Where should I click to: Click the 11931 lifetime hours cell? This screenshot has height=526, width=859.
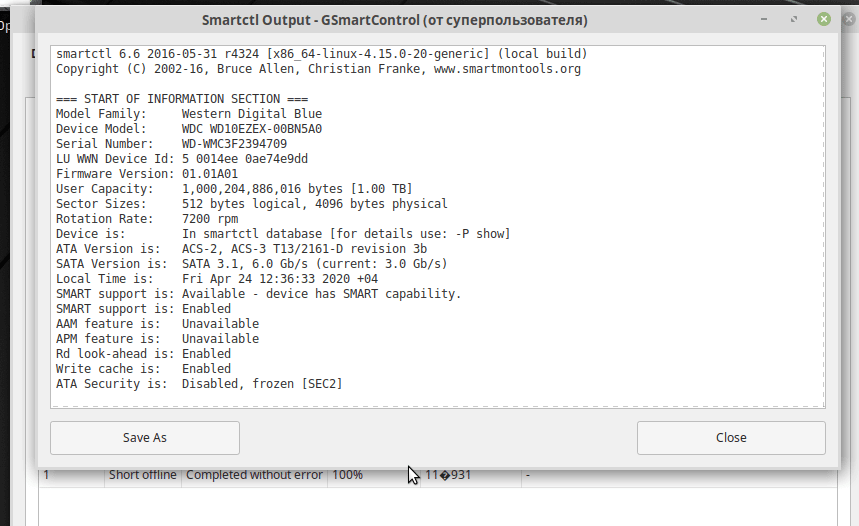point(448,475)
